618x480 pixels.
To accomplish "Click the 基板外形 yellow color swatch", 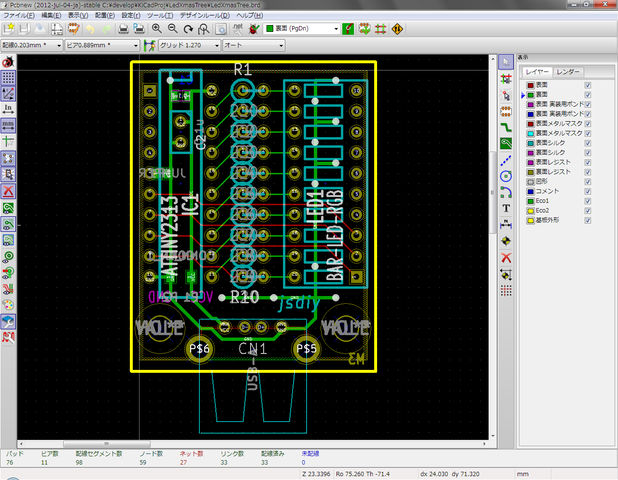I will coord(531,221).
